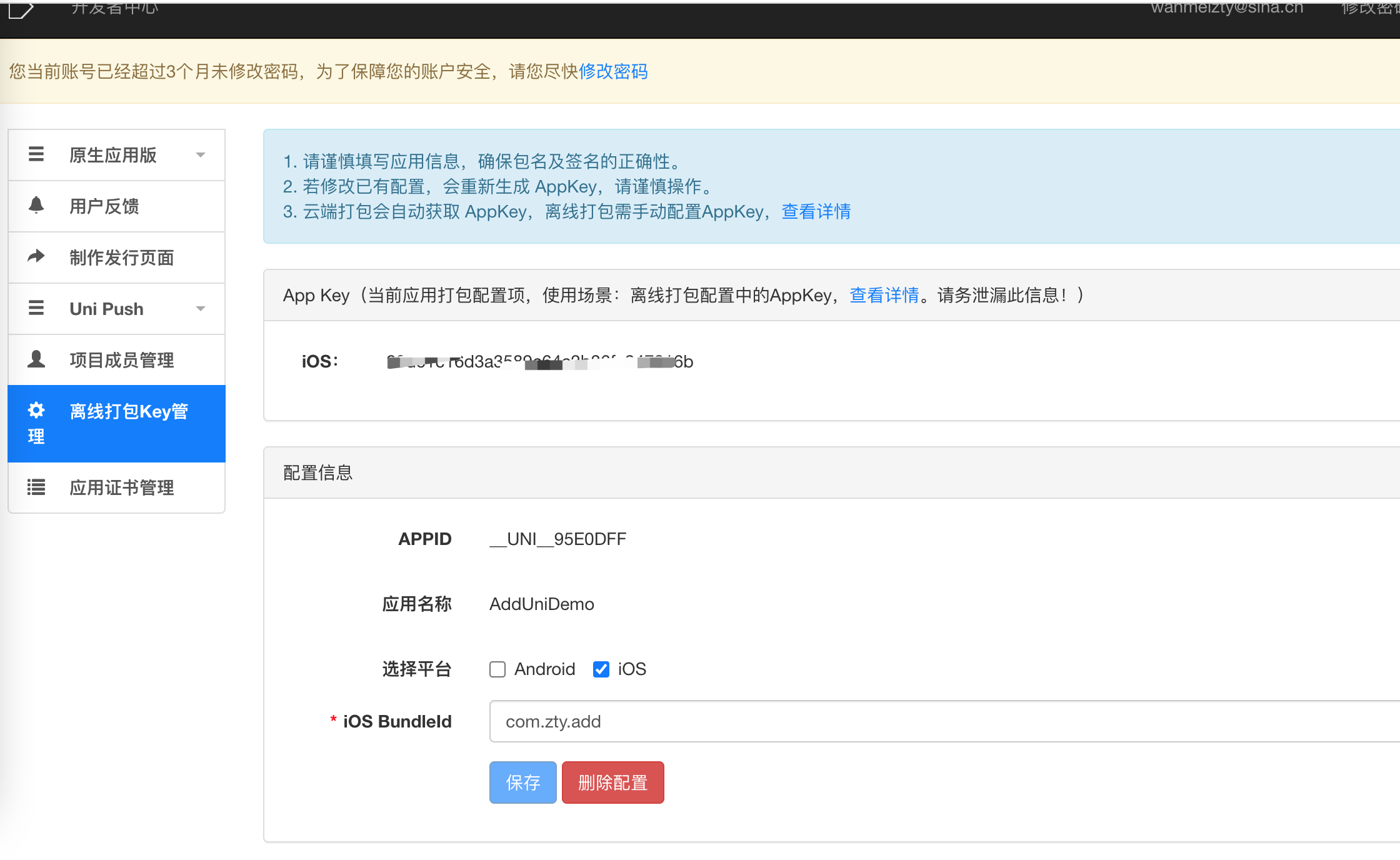
Task: Click the list icon for 应用证书管理
Action: [36, 487]
